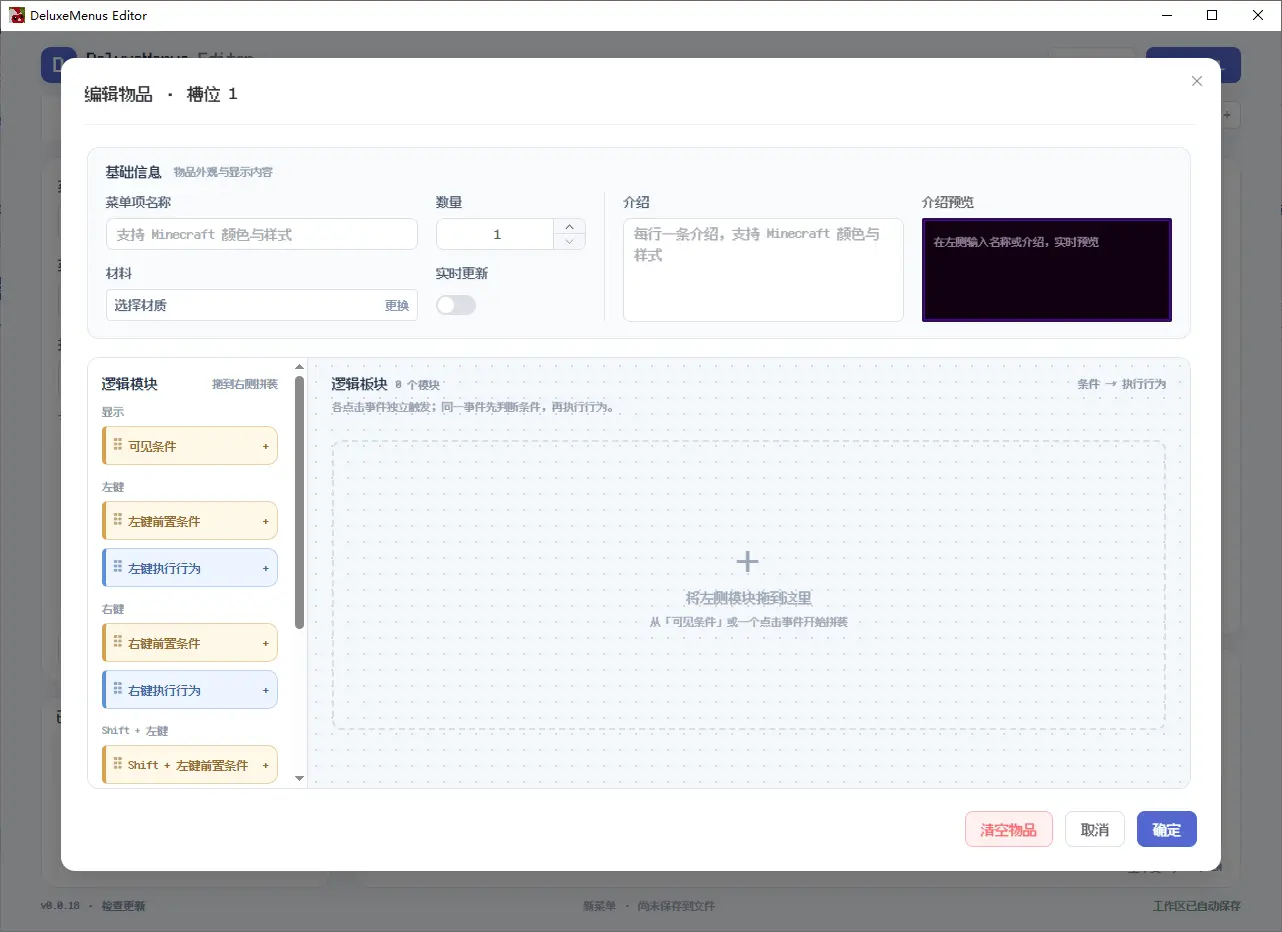Click the plus icon on Shift + 左键前置条件
Image resolution: width=1282 pixels, height=932 pixels.
(x=266, y=765)
